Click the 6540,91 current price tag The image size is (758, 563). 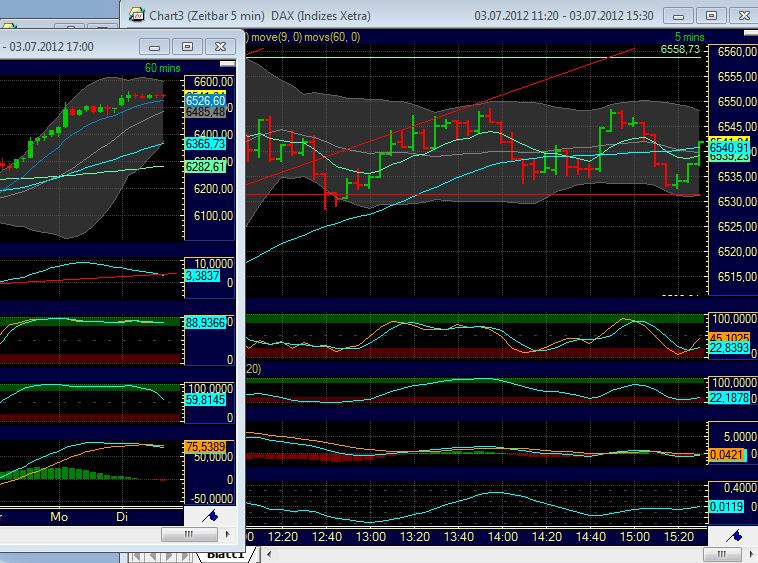(x=729, y=147)
